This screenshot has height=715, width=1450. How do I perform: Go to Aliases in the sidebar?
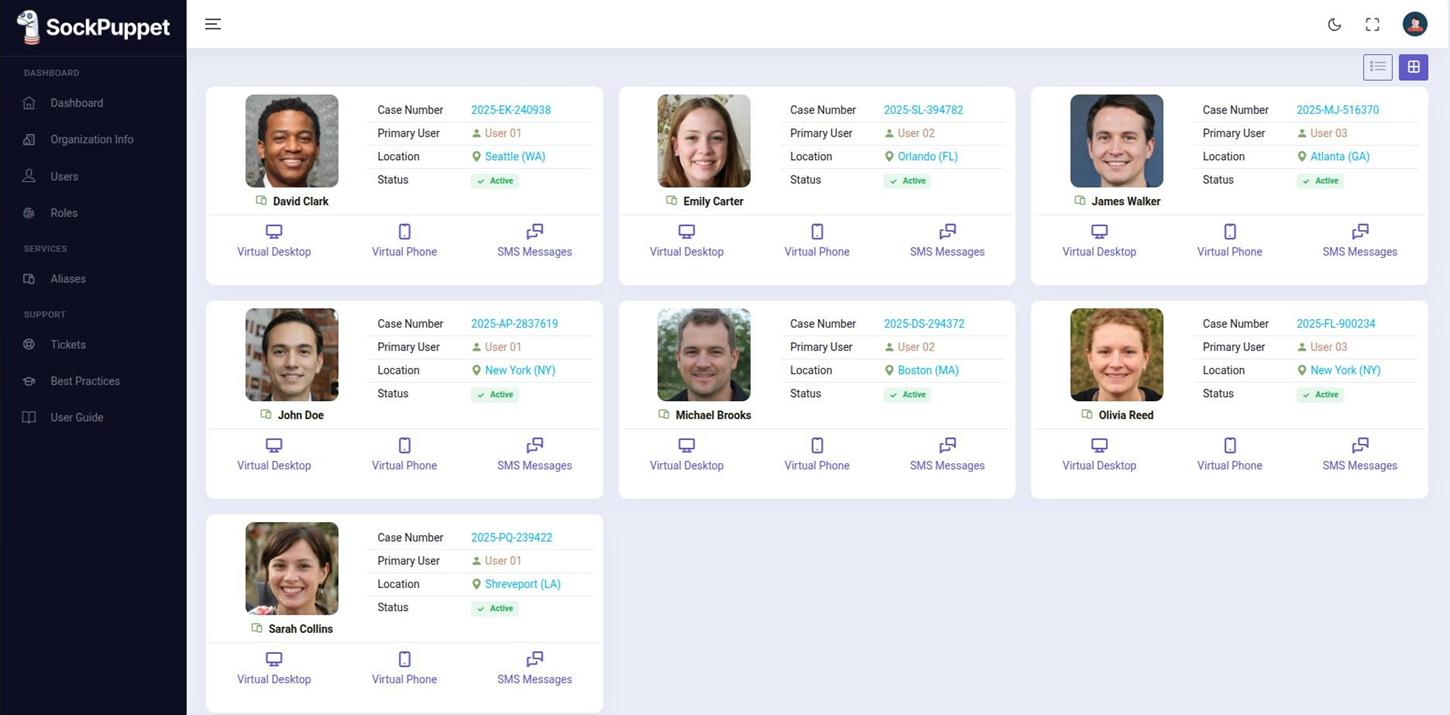point(68,279)
